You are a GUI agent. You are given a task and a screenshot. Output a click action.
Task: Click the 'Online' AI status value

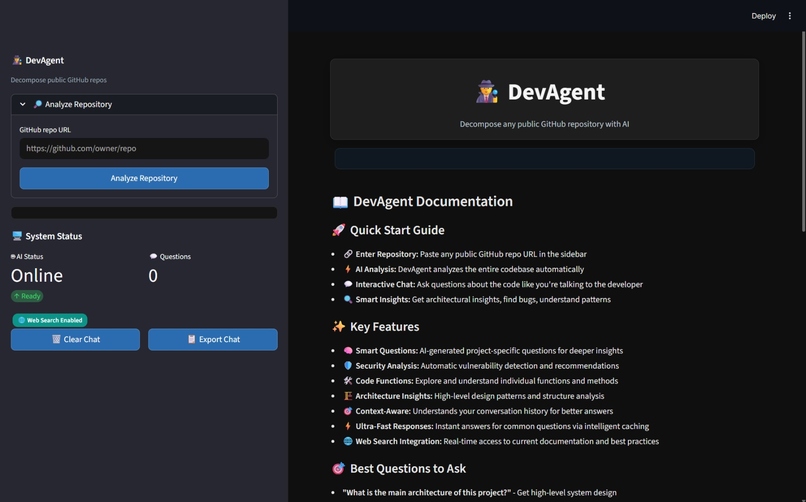point(37,275)
